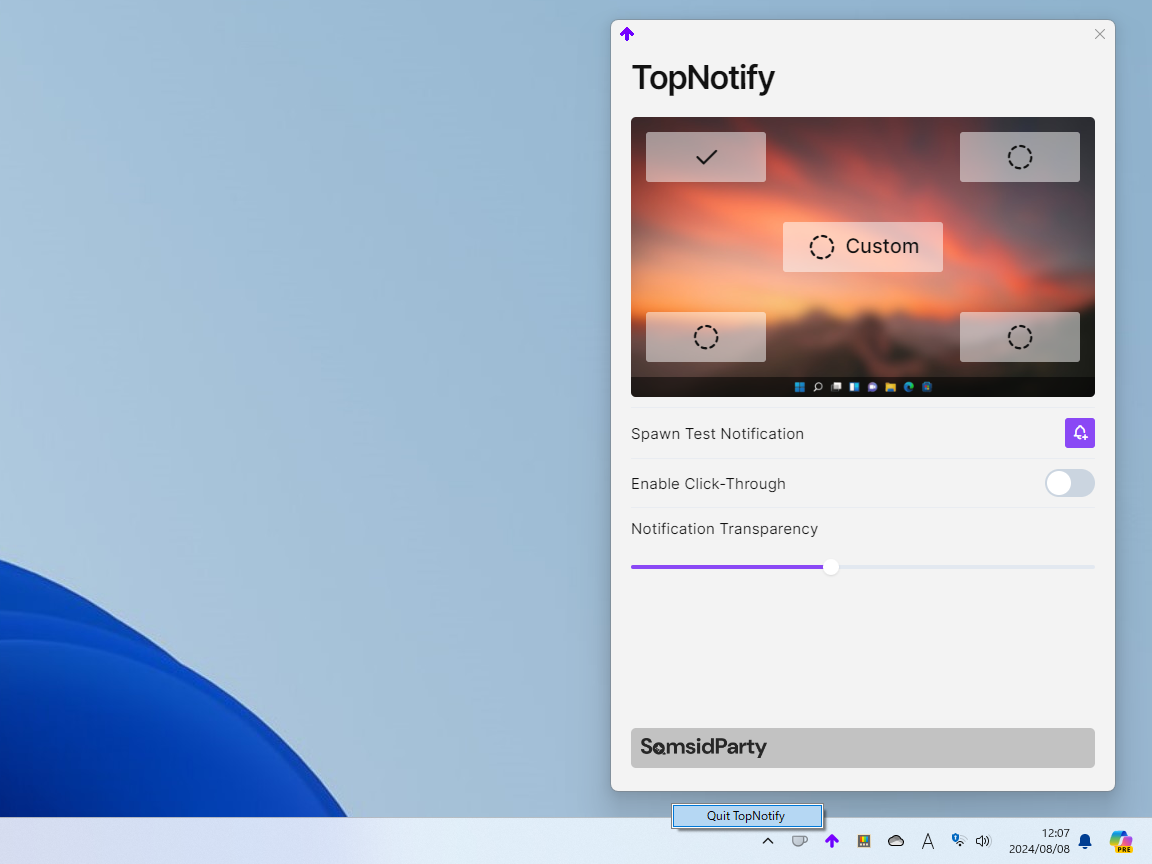Viewport: 1152px width, 864px height.
Task: Open the network status tray icon
Action: (957, 840)
